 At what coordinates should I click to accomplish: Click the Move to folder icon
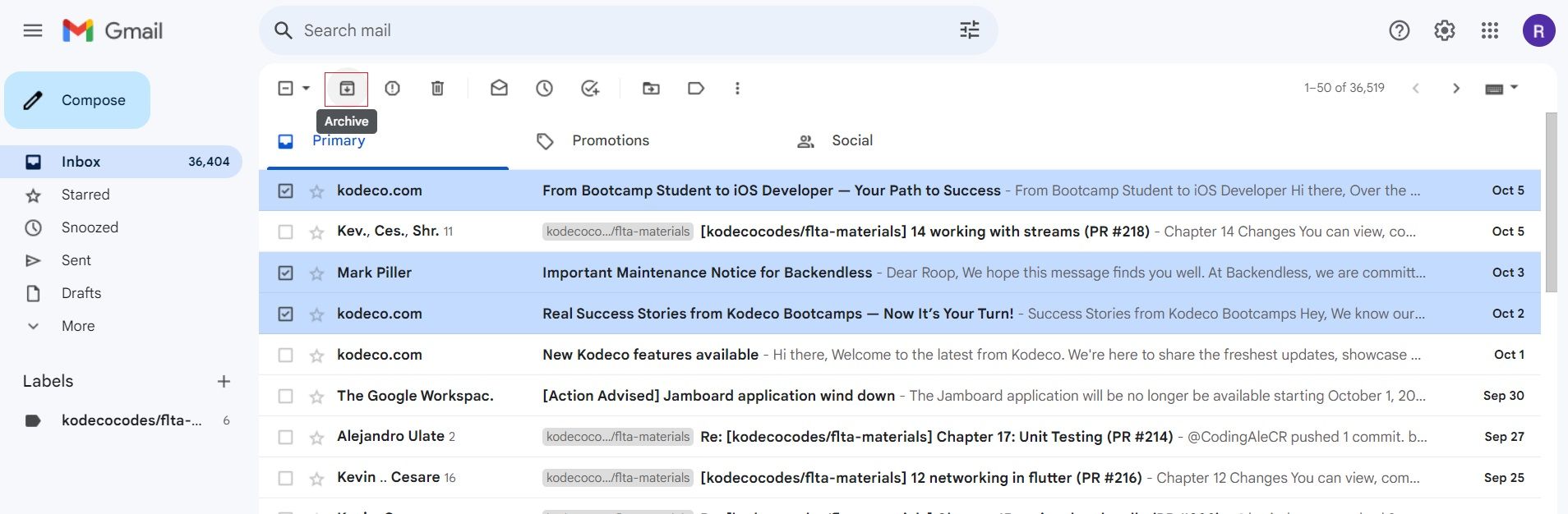(x=651, y=89)
